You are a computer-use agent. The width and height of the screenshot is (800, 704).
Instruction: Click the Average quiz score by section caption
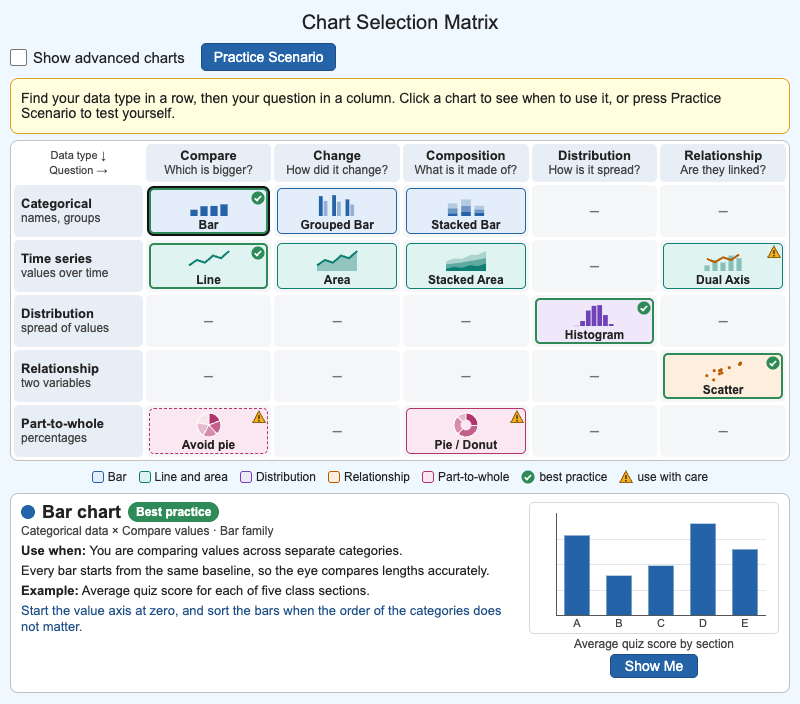654,644
